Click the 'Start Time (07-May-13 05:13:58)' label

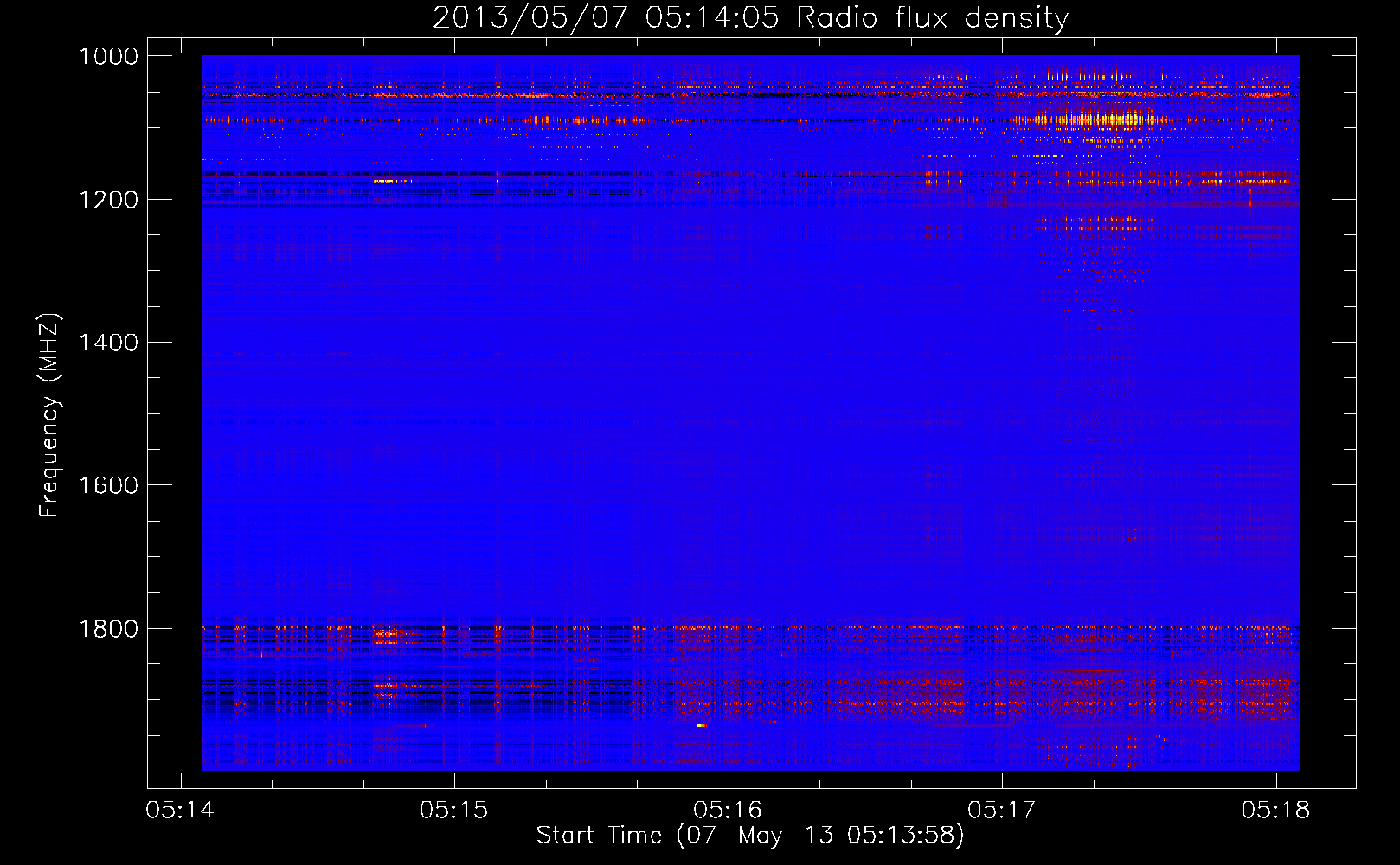(749, 836)
